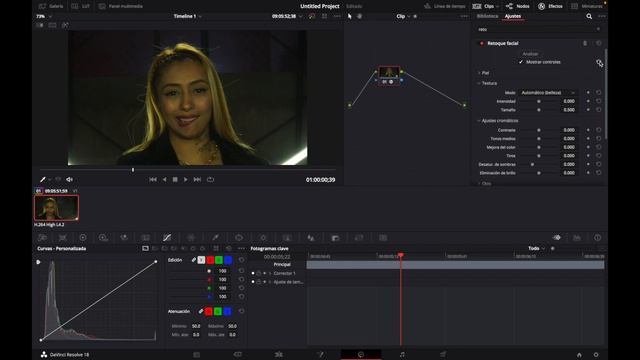This screenshot has width=640, height=360.
Task: Select the blue channel in Edición
Action: [x=228, y=260]
